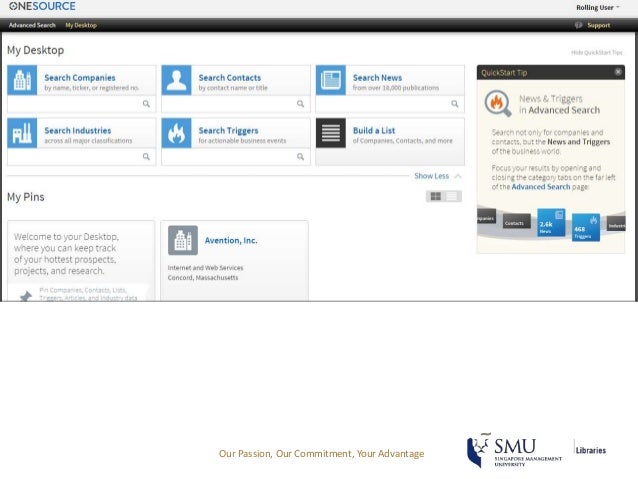638x479 pixels.
Task: Open the Search Companies heading link
Action: 80,78
